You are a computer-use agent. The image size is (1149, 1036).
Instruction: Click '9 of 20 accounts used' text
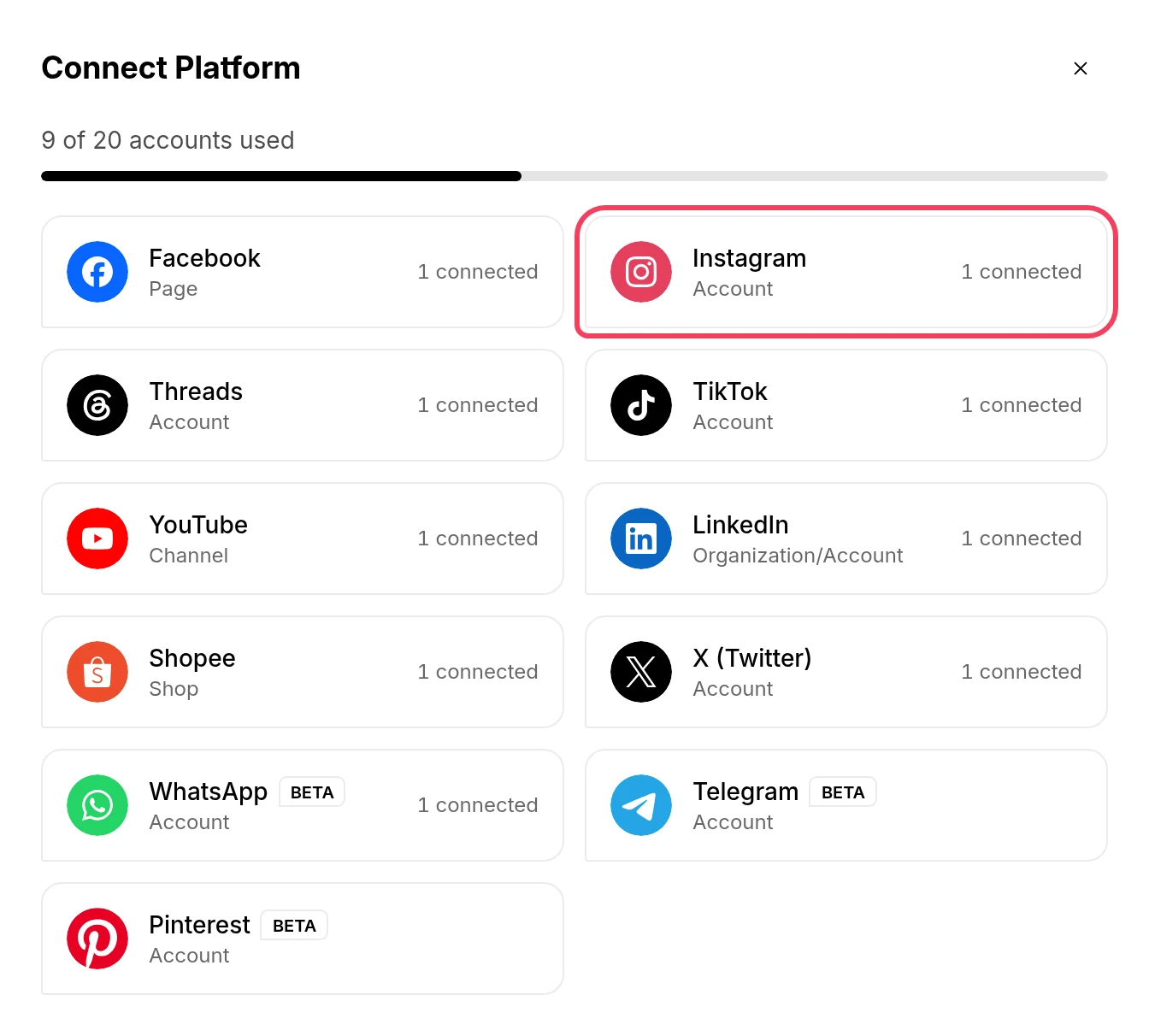point(168,140)
